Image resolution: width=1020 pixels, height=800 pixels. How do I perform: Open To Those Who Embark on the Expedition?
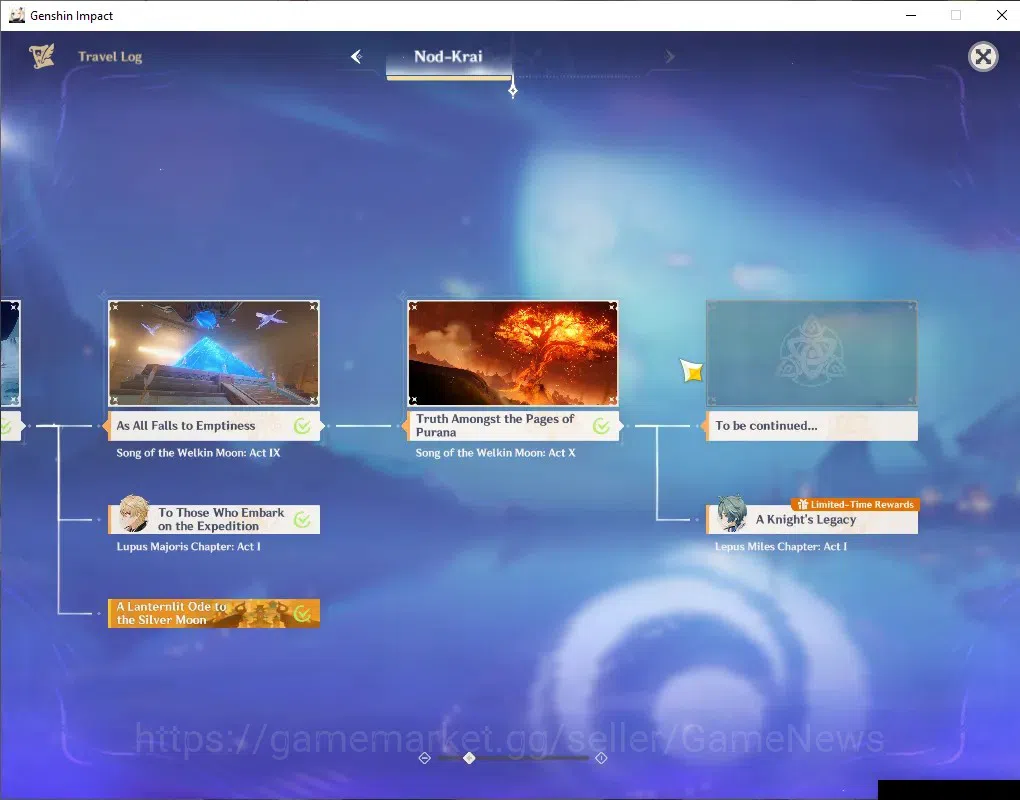click(x=214, y=520)
